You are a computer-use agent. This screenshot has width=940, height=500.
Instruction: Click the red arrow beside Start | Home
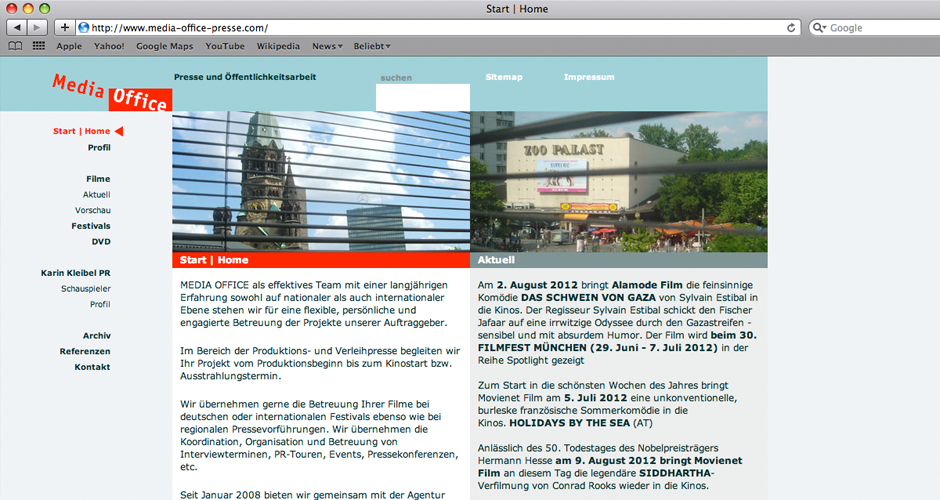coord(119,131)
